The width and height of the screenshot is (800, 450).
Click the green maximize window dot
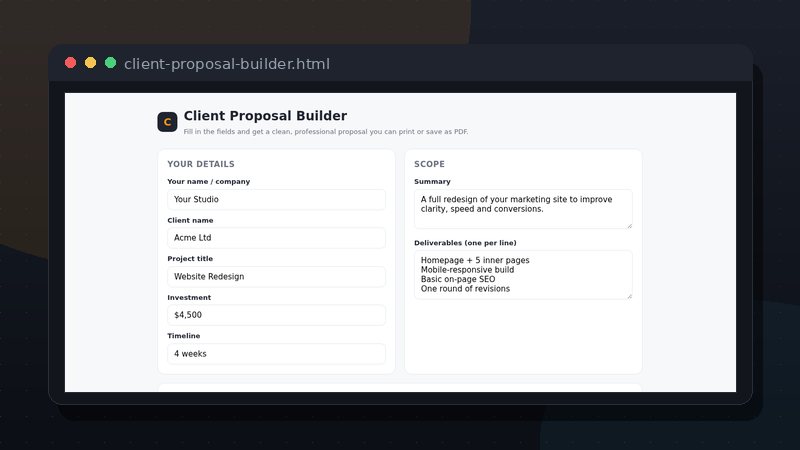[x=110, y=63]
